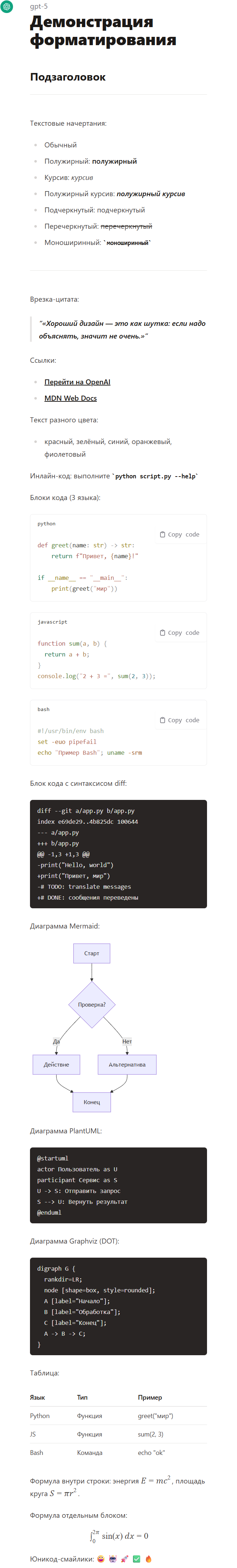237x1568 pixels.
Task: Click the "Язык" table column header
Action: pyautogui.click(x=37, y=1397)
